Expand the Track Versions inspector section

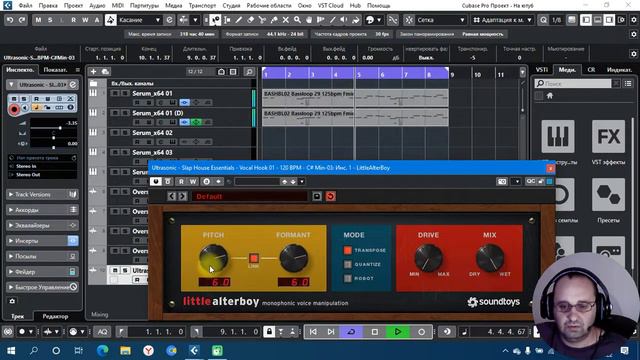[42, 194]
